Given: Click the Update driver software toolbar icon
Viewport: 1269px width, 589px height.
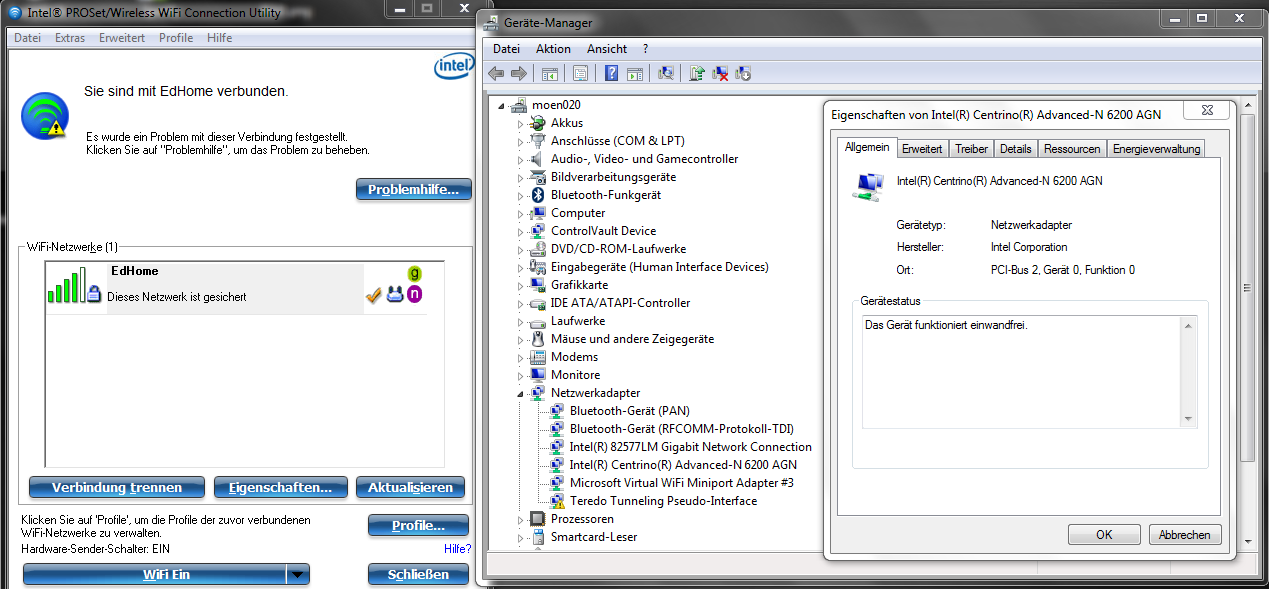Looking at the screenshot, I should [697, 73].
